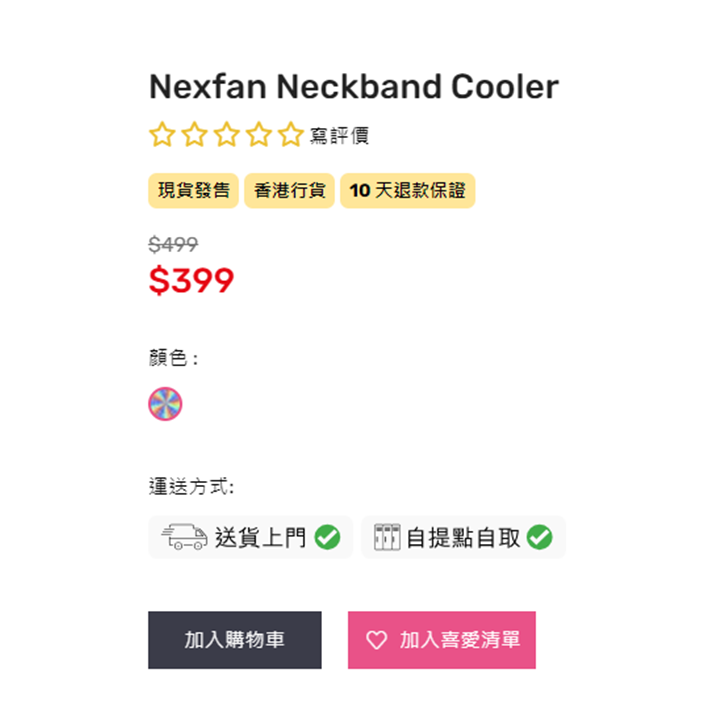Click green checkmark beside 自提點自取
Screen dimensions: 720x720
click(540, 537)
